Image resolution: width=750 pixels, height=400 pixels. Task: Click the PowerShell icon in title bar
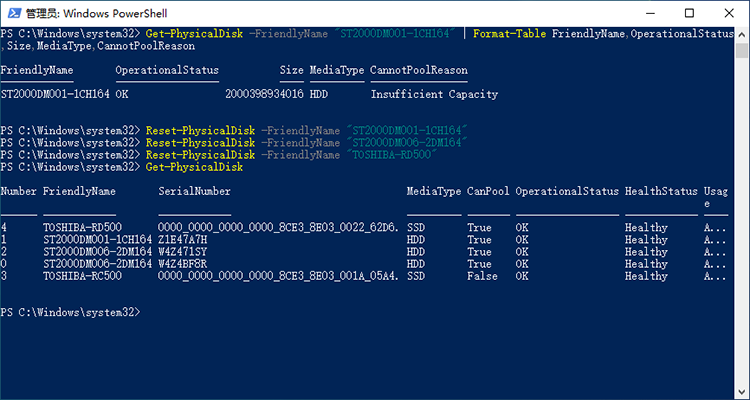[x=14, y=13]
